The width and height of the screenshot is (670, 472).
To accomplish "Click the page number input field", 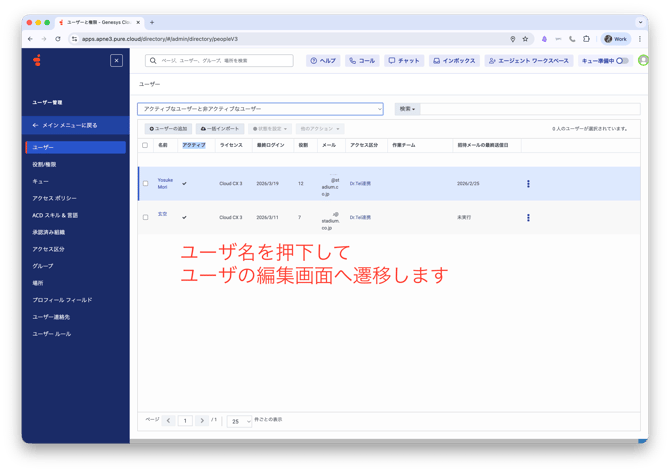I will 185,421.
